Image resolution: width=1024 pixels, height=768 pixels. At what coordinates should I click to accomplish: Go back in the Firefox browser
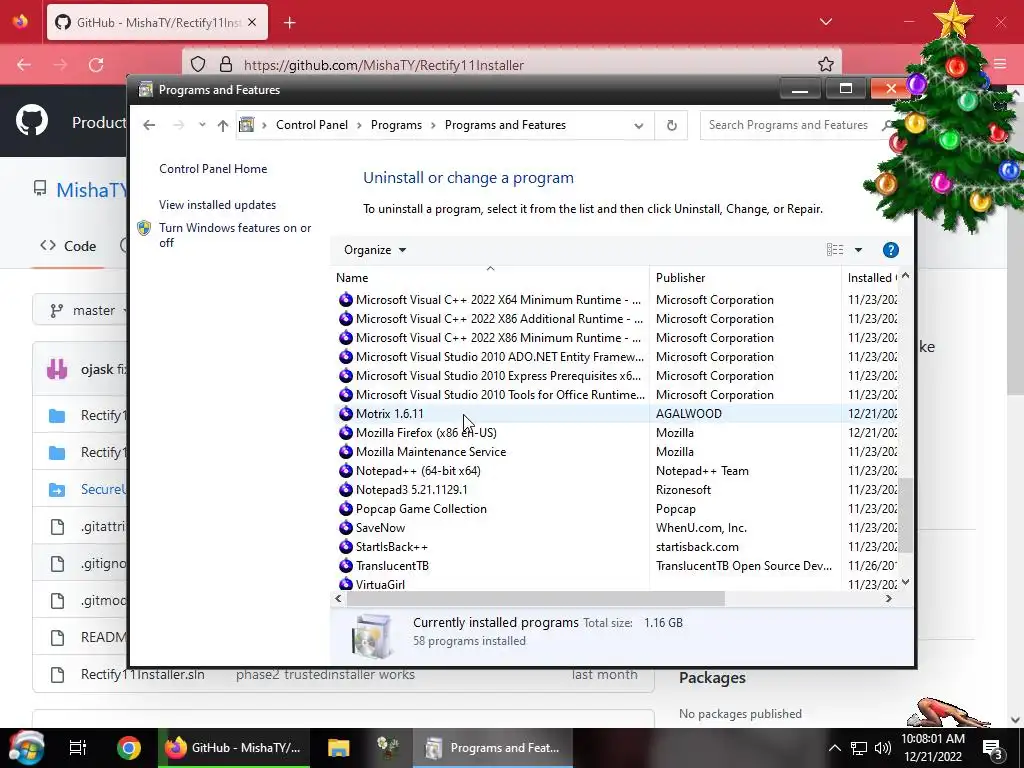24,65
